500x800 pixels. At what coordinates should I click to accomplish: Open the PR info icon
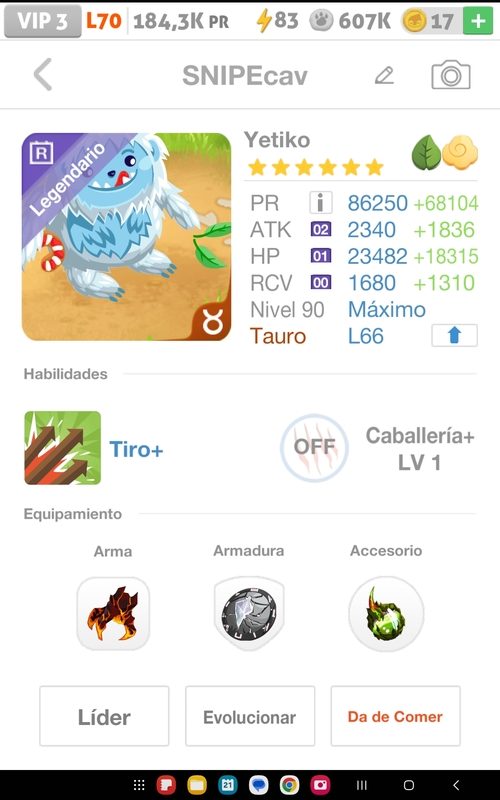click(x=321, y=203)
